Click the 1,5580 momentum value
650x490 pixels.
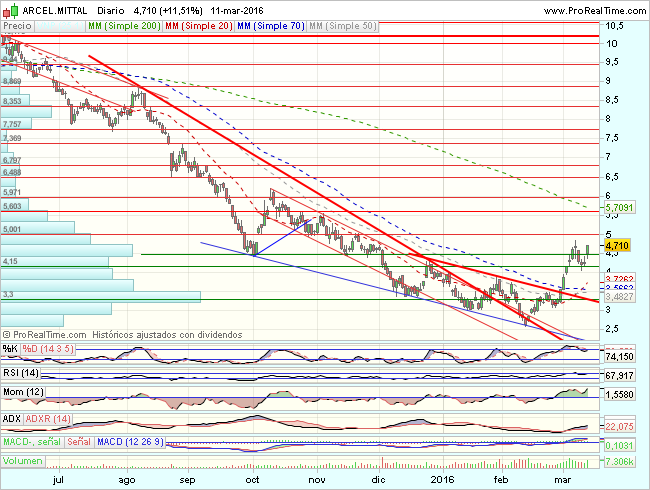tap(619, 394)
